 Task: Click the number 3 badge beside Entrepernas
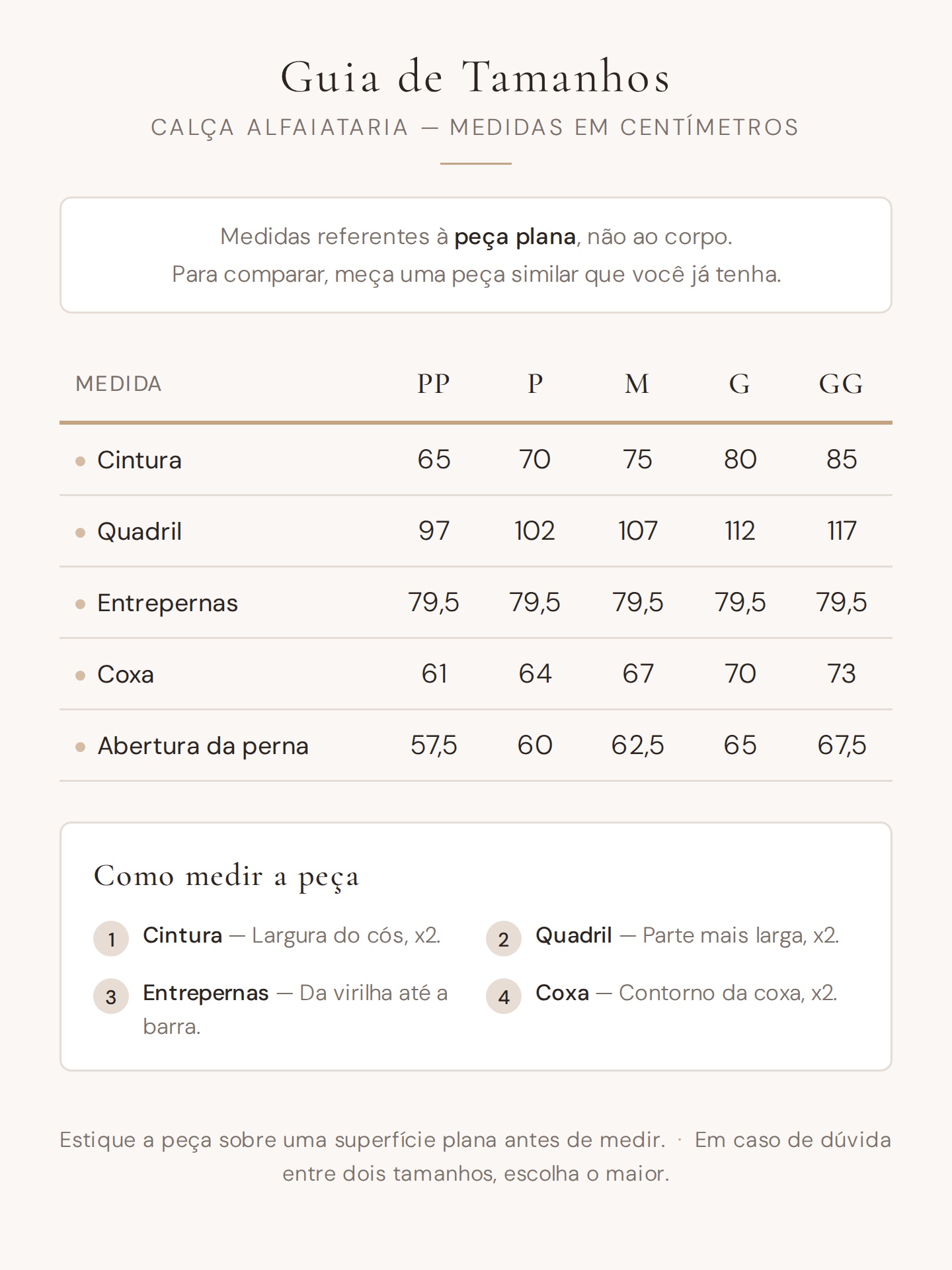(111, 996)
